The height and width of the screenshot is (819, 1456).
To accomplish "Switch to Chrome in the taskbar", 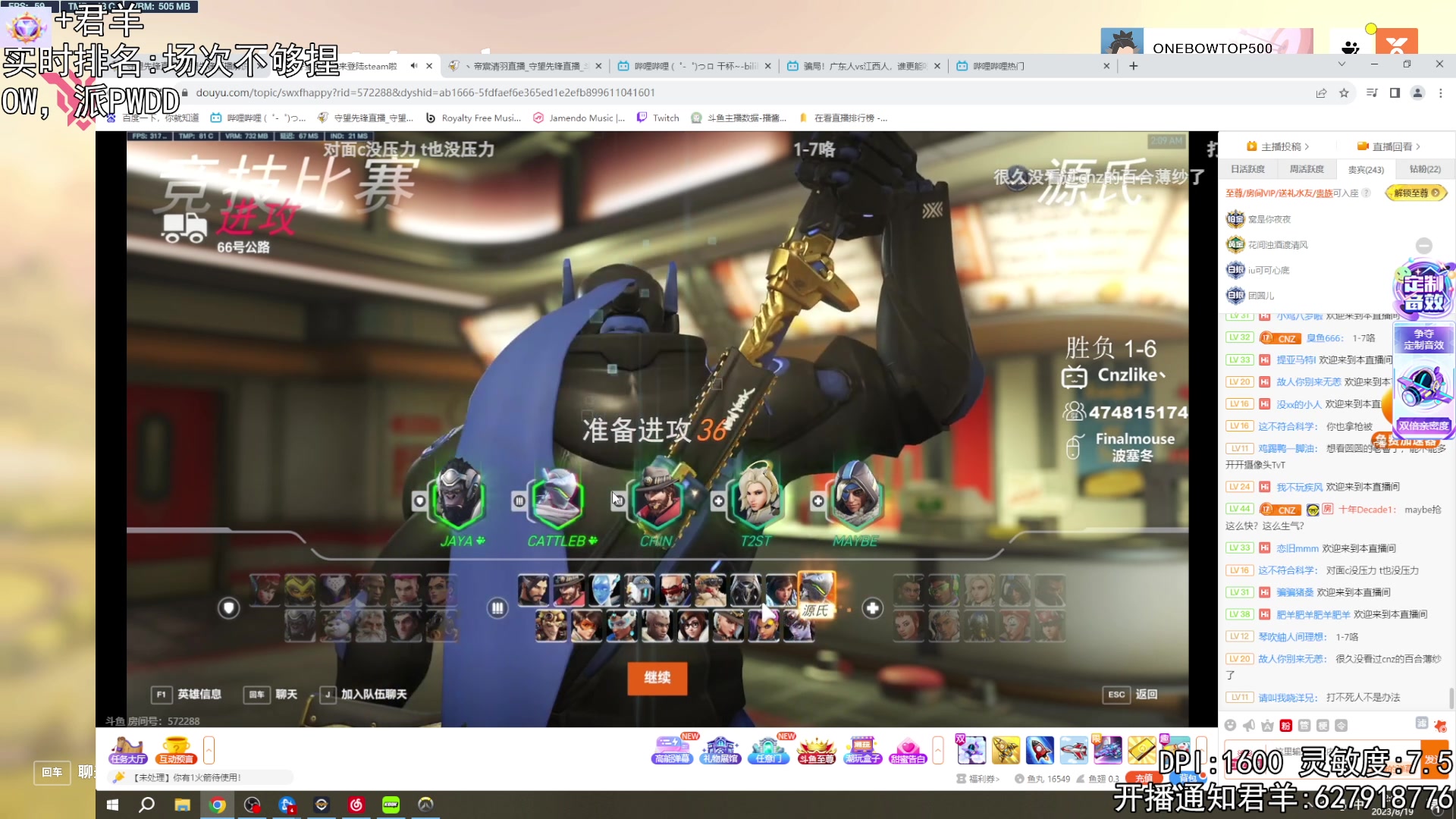I will click(218, 805).
